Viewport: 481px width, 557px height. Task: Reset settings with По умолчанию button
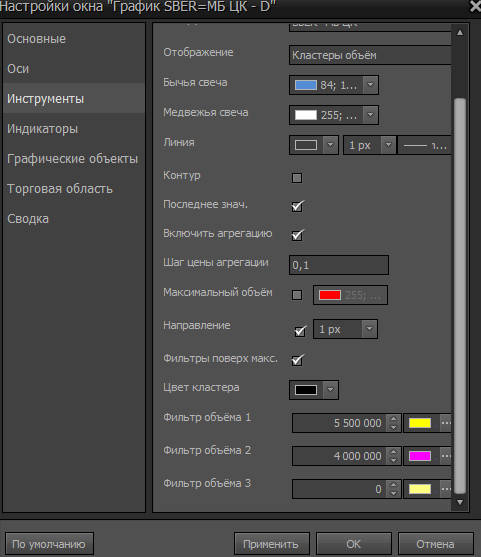(x=49, y=544)
